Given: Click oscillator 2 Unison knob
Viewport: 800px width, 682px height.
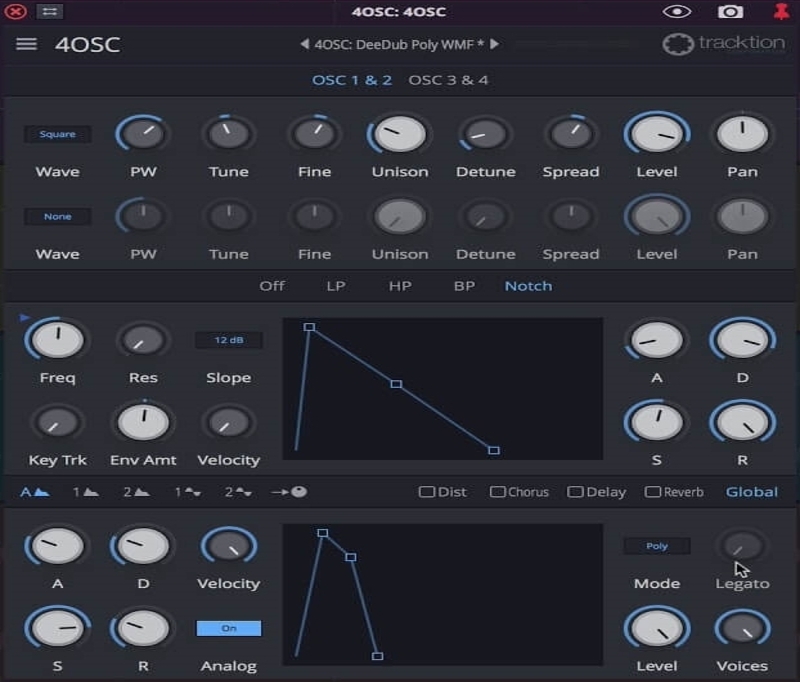Looking at the screenshot, I should [x=400, y=217].
